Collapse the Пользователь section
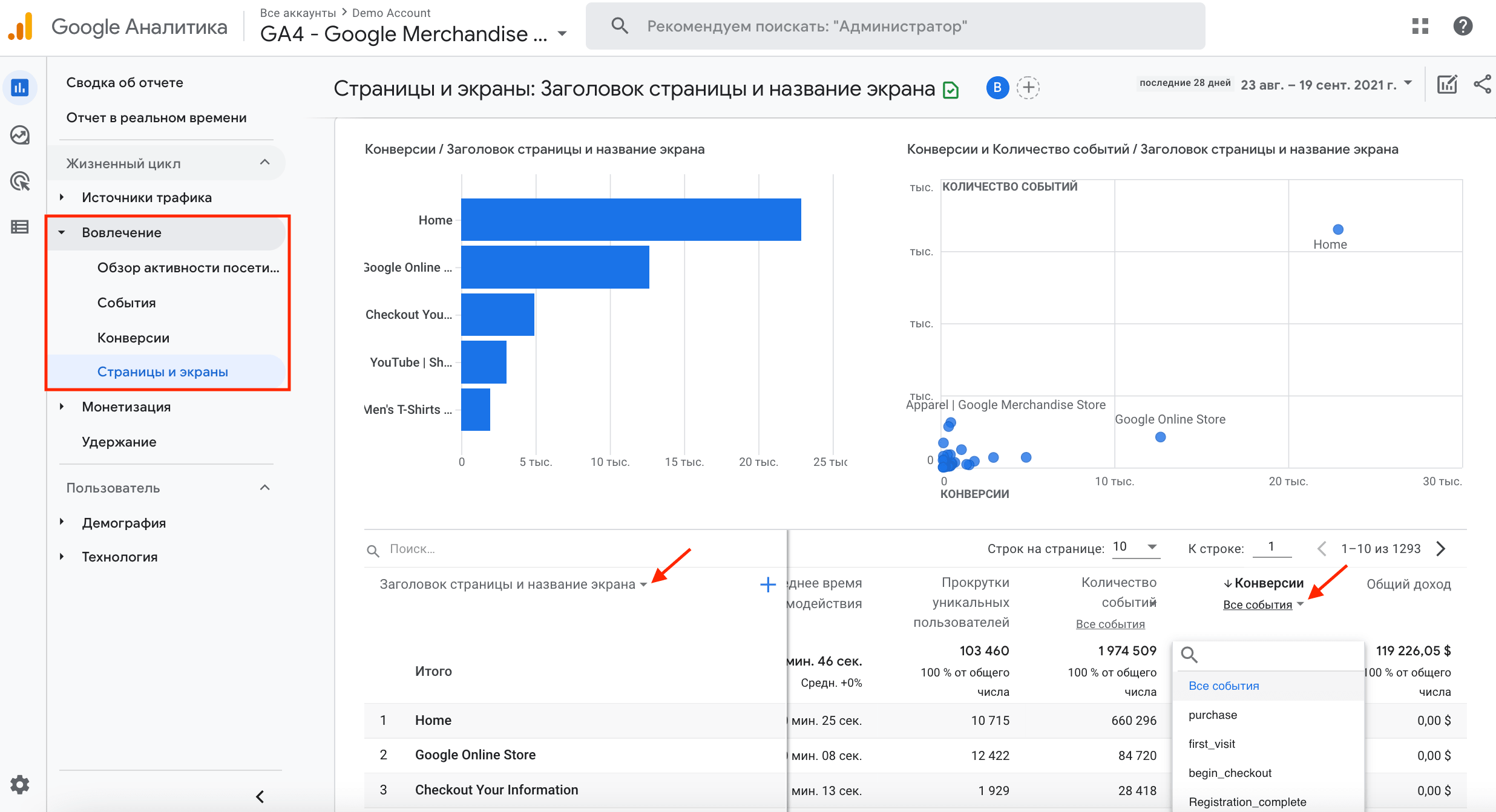Screen dimensions: 1496x812 (264, 488)
